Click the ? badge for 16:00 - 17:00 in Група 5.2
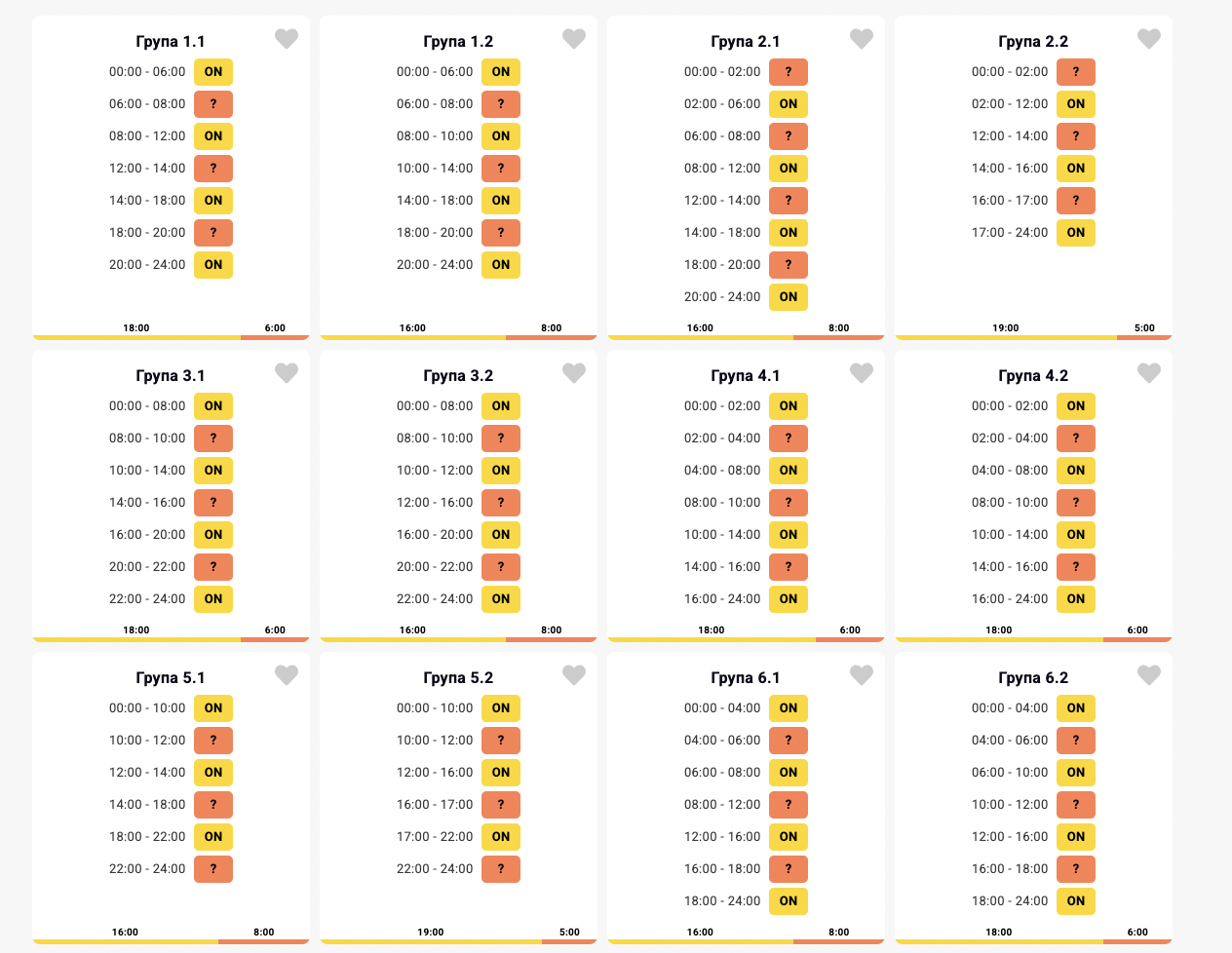 [x=500, y=805]
